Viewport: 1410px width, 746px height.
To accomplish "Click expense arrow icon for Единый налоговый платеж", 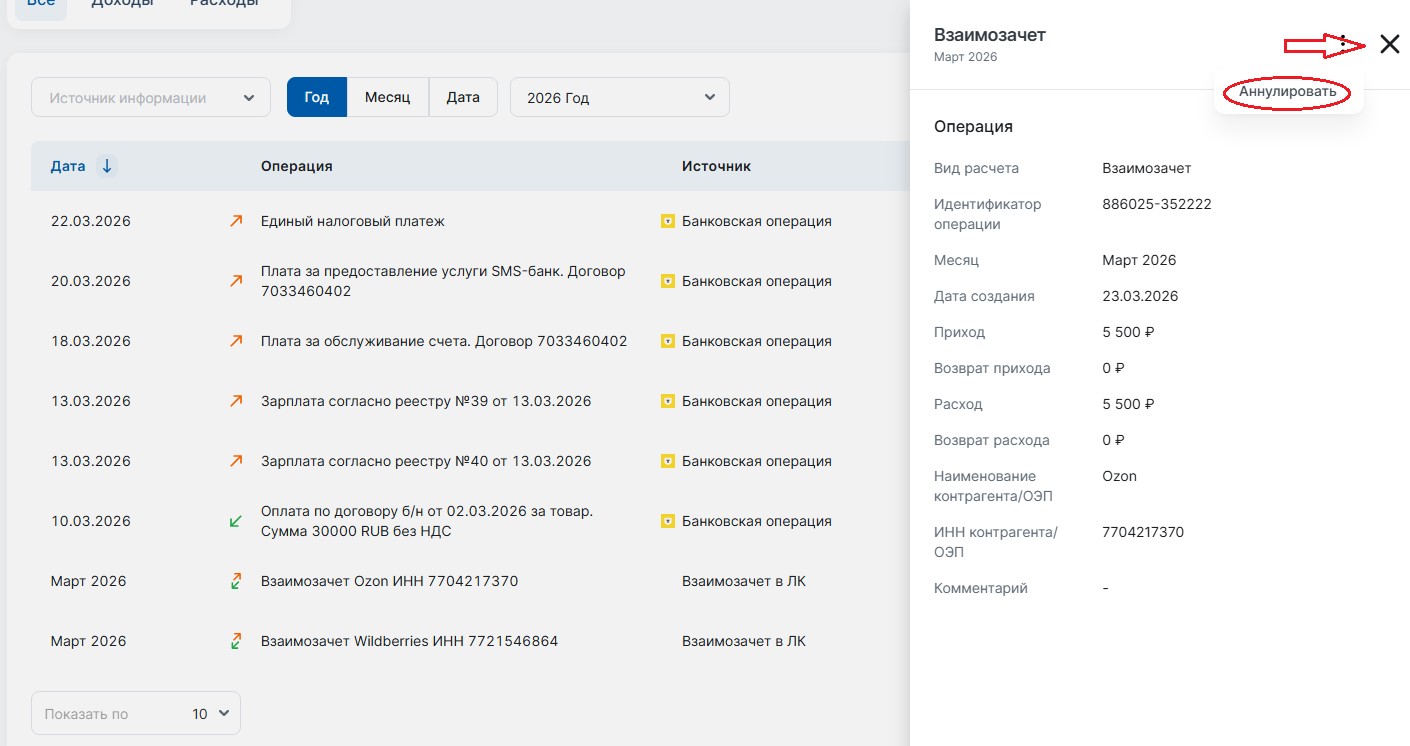I will [x=236, y=221].
